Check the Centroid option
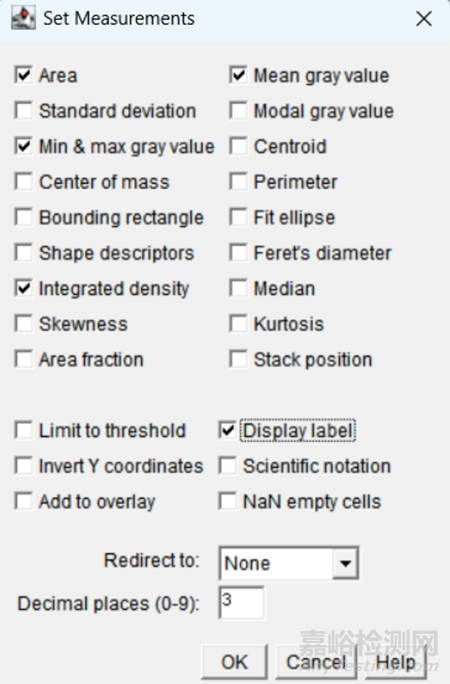Screen dimensions: 450x684 [238, 146]
